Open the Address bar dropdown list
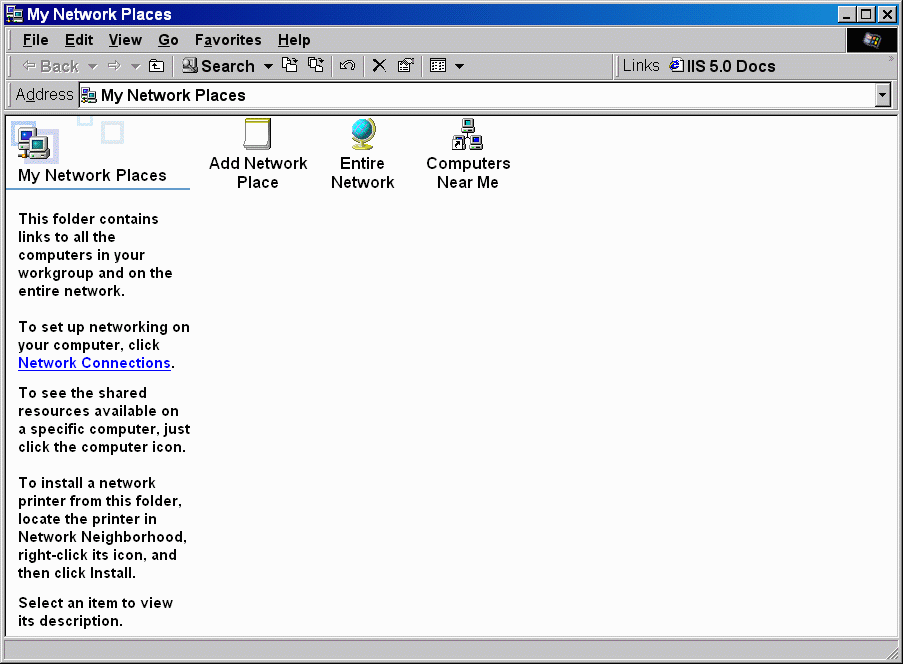Screen dimensions: 903x664 point(882,95)
